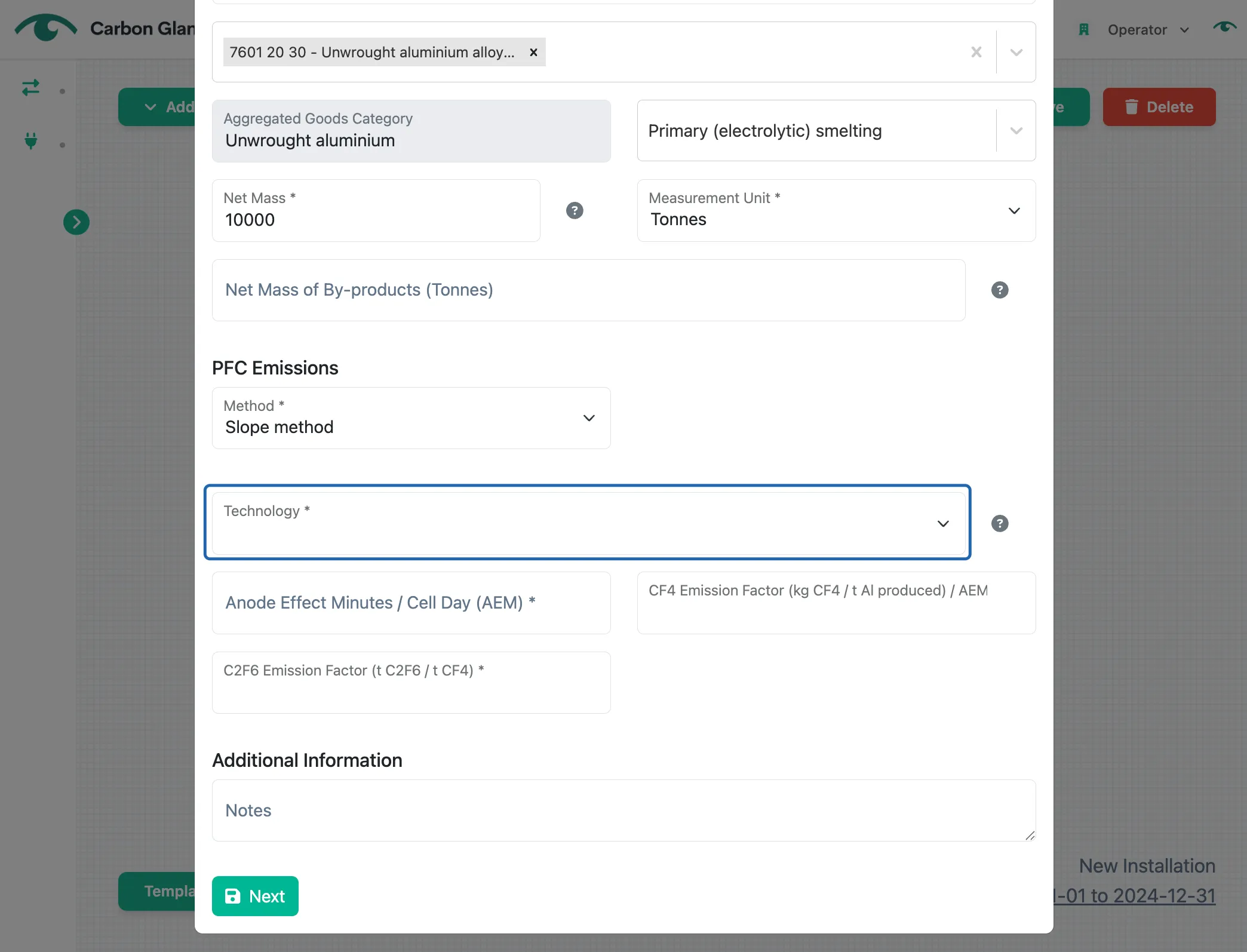Click the Add button behind the dialog
This screenshot has height=952, width=1247.
pyautogui.click(x=157, y=107)
